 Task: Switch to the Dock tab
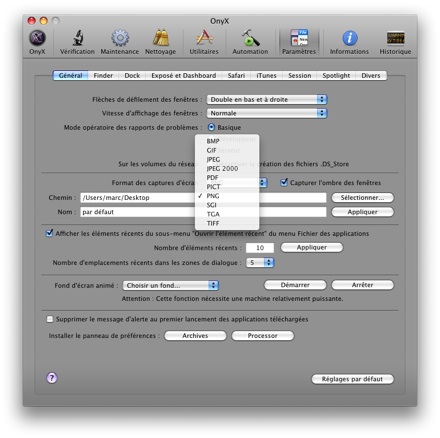(132, 76)
